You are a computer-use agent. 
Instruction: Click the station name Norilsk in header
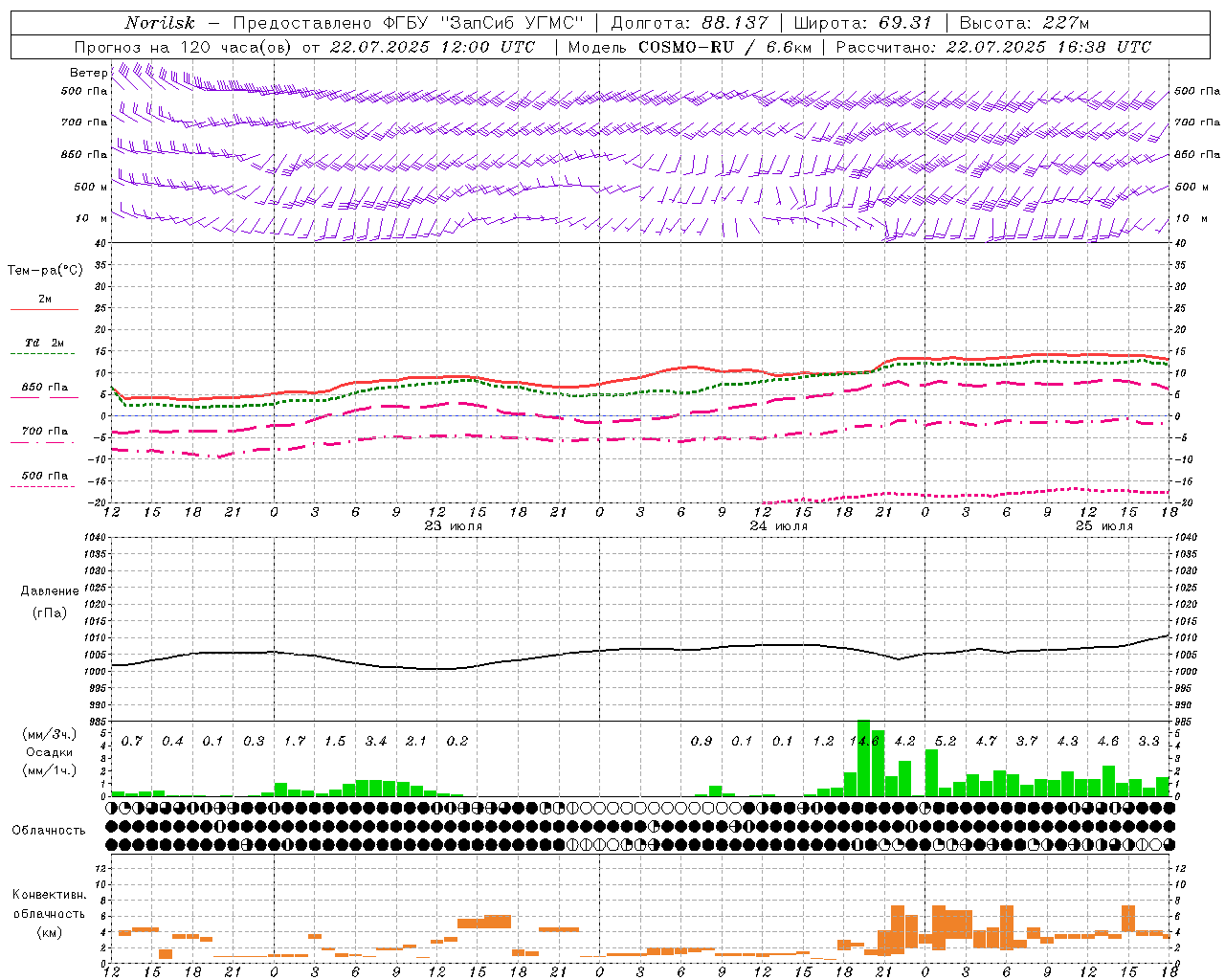pyautogui.click(x=160, y=23)
